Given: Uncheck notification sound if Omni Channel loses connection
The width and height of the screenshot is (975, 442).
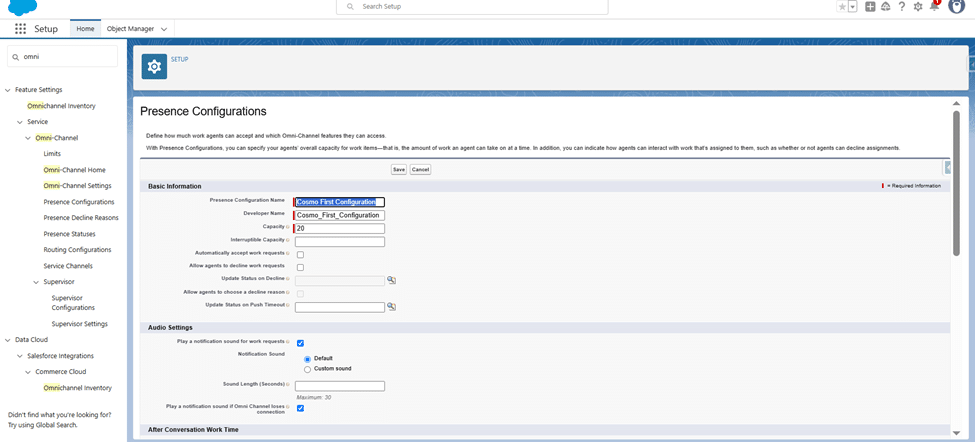Looking at the screenshot, I should point(300,408).
